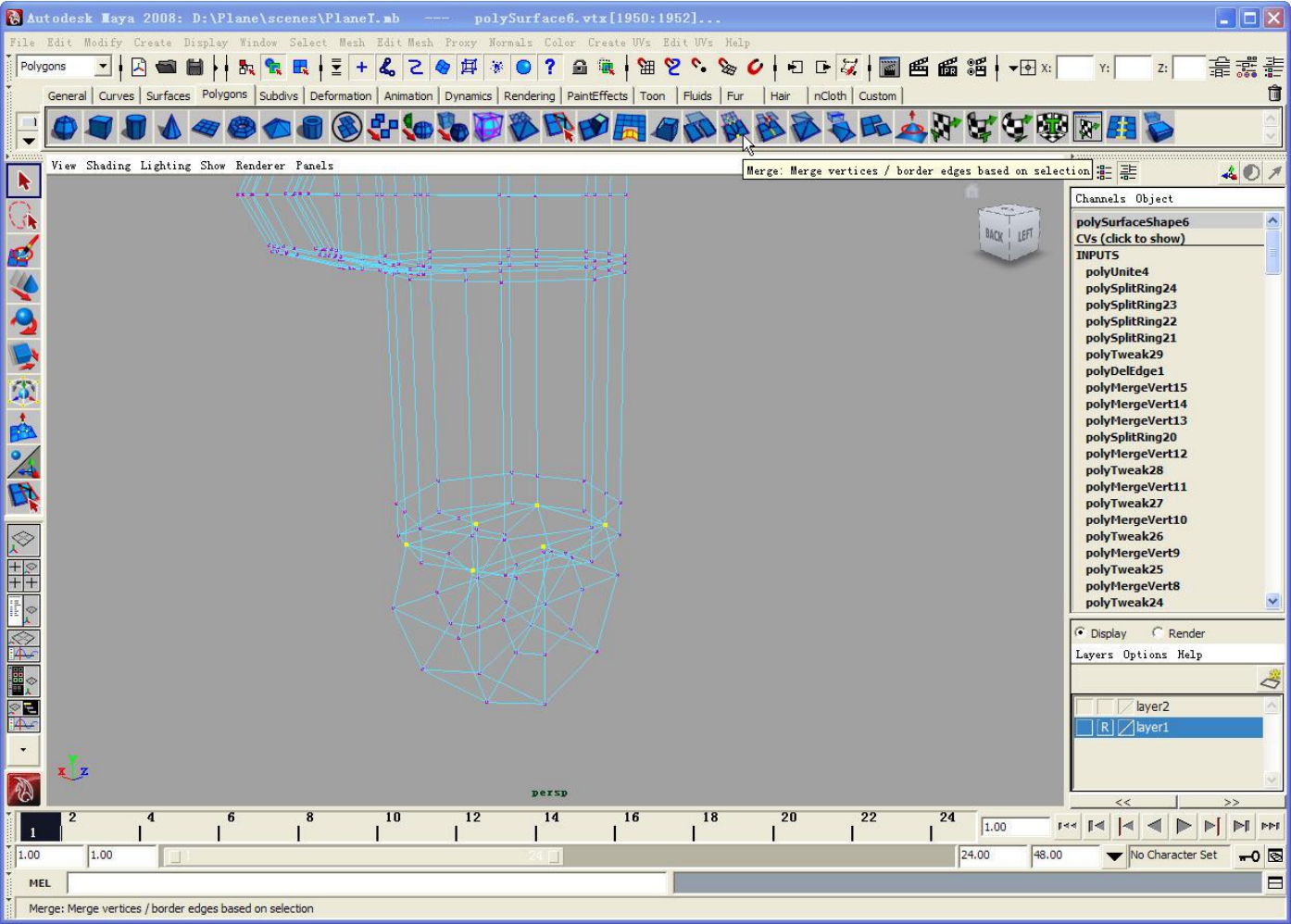Open the Render View window icon
The width and height of the screenshot is (1291, 924).
coord(889,67)
